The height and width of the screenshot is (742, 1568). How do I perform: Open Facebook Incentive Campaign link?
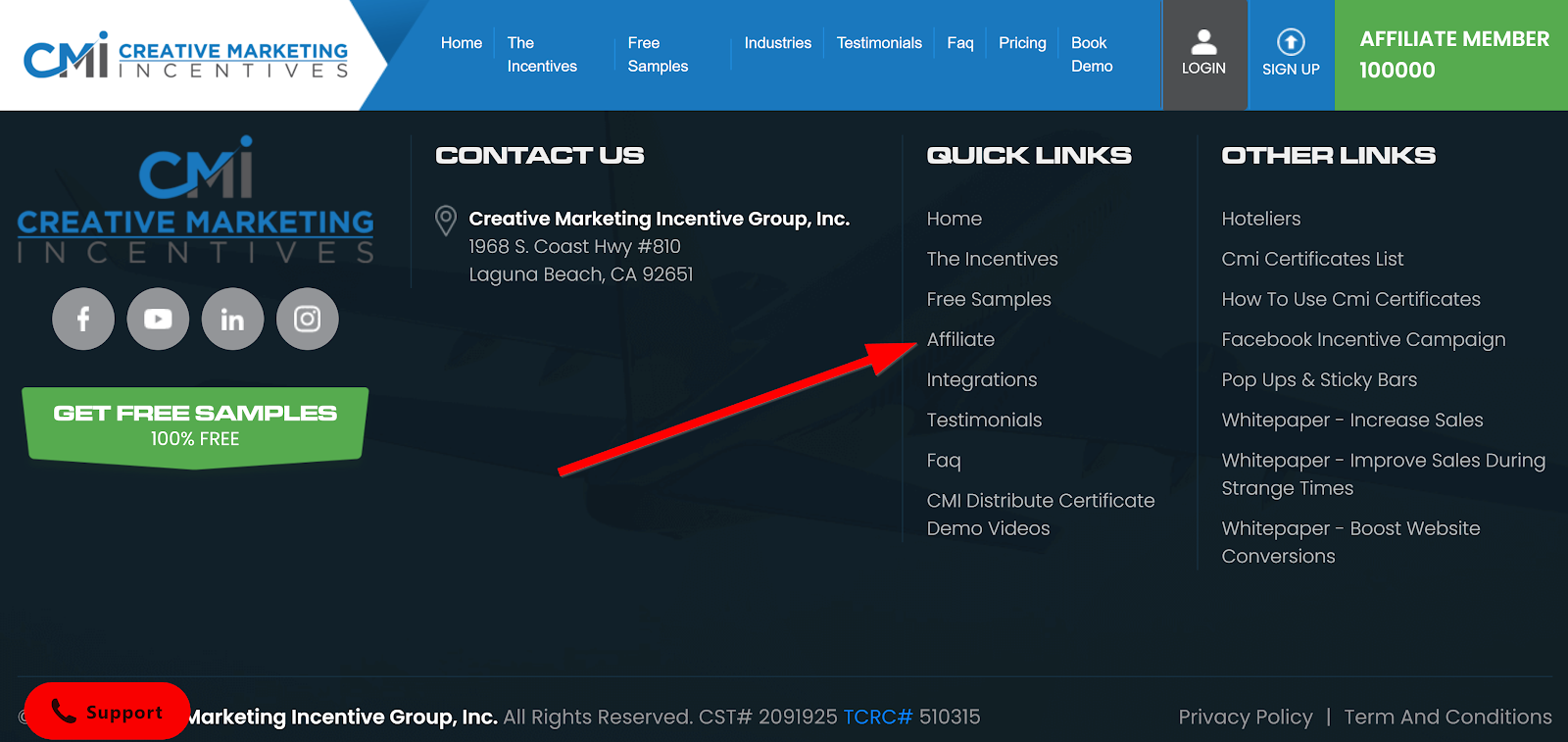tap(1363, 339)
